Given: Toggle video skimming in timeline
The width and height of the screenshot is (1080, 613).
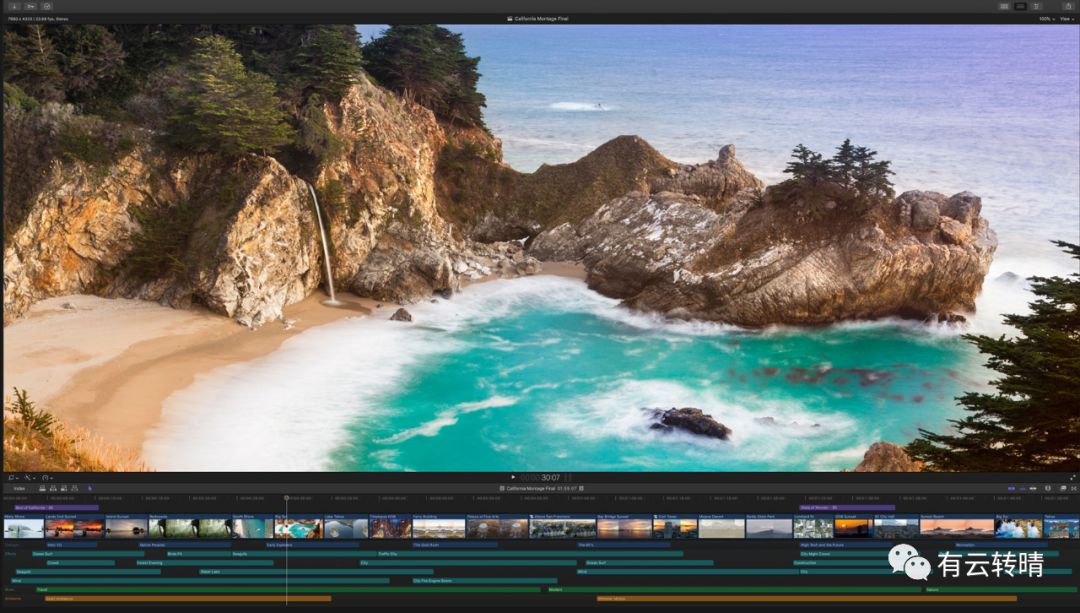Looking at the screenshot, I should tap(1011, 488).
